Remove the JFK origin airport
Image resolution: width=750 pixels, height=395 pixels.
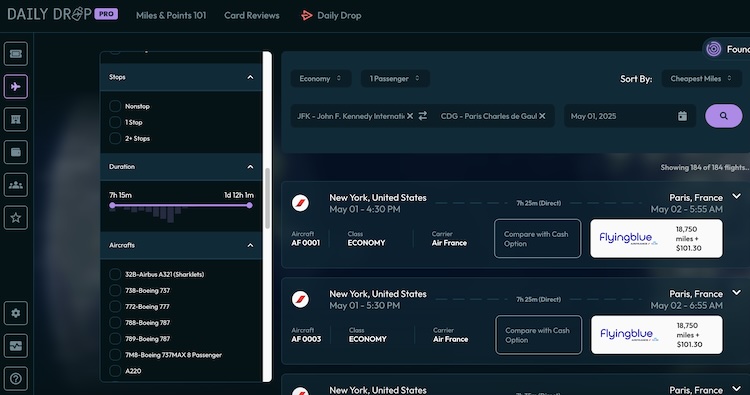(x=410, y=116)
